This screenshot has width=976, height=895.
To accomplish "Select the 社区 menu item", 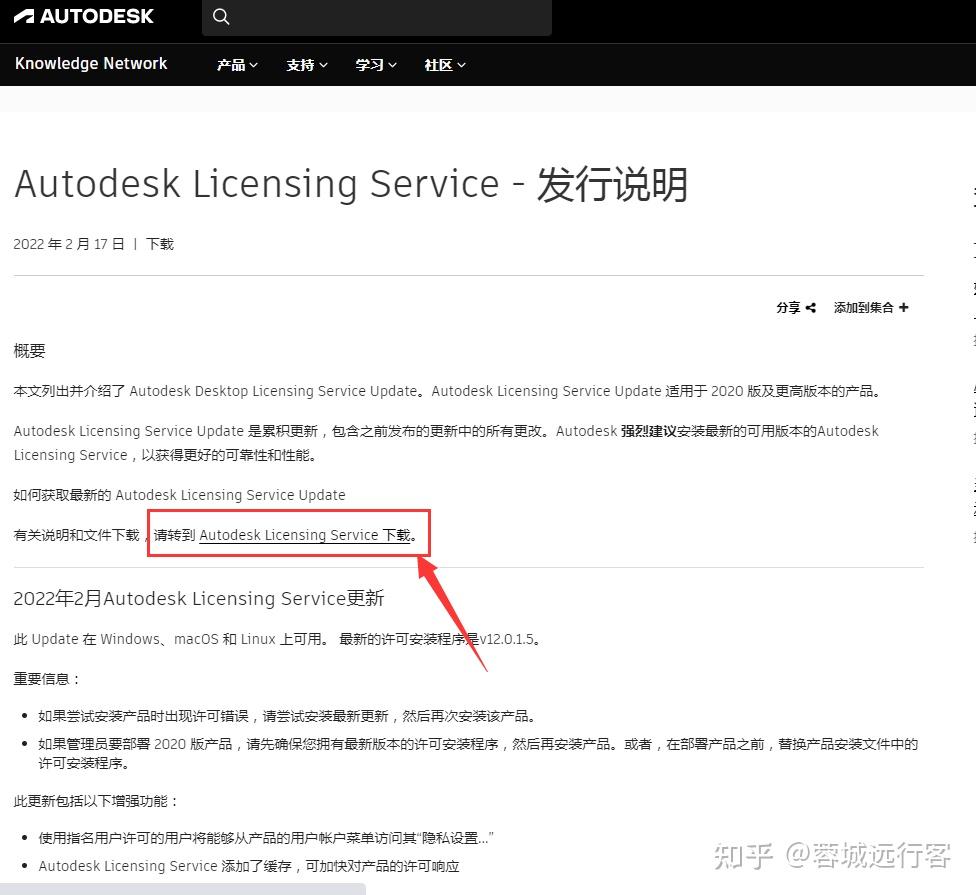I will [x=438, y=64].
